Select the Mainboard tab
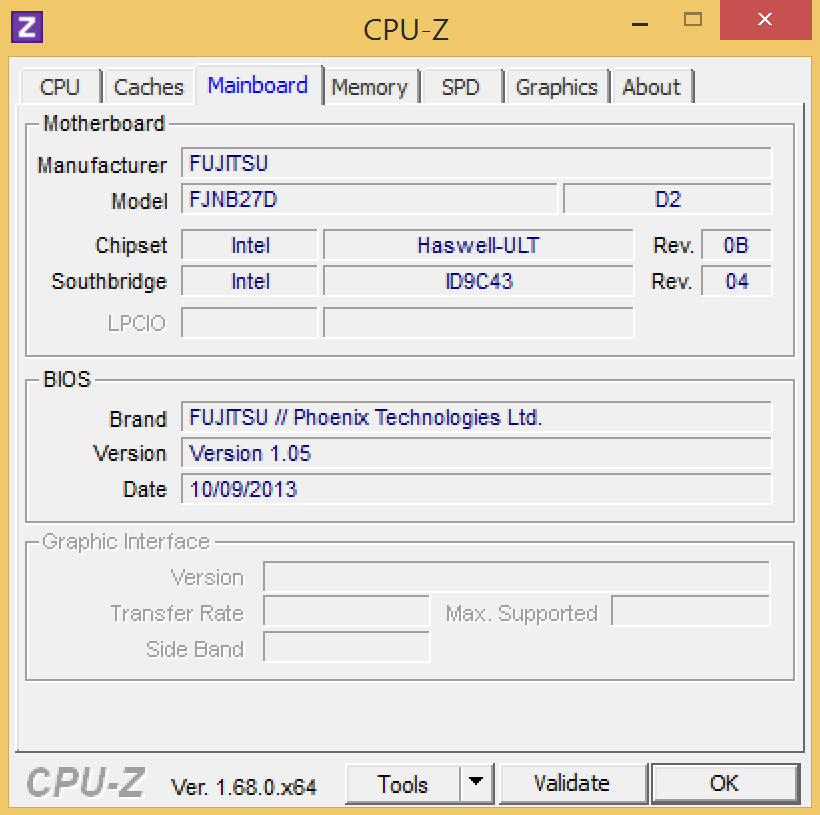 click(258, 85)
